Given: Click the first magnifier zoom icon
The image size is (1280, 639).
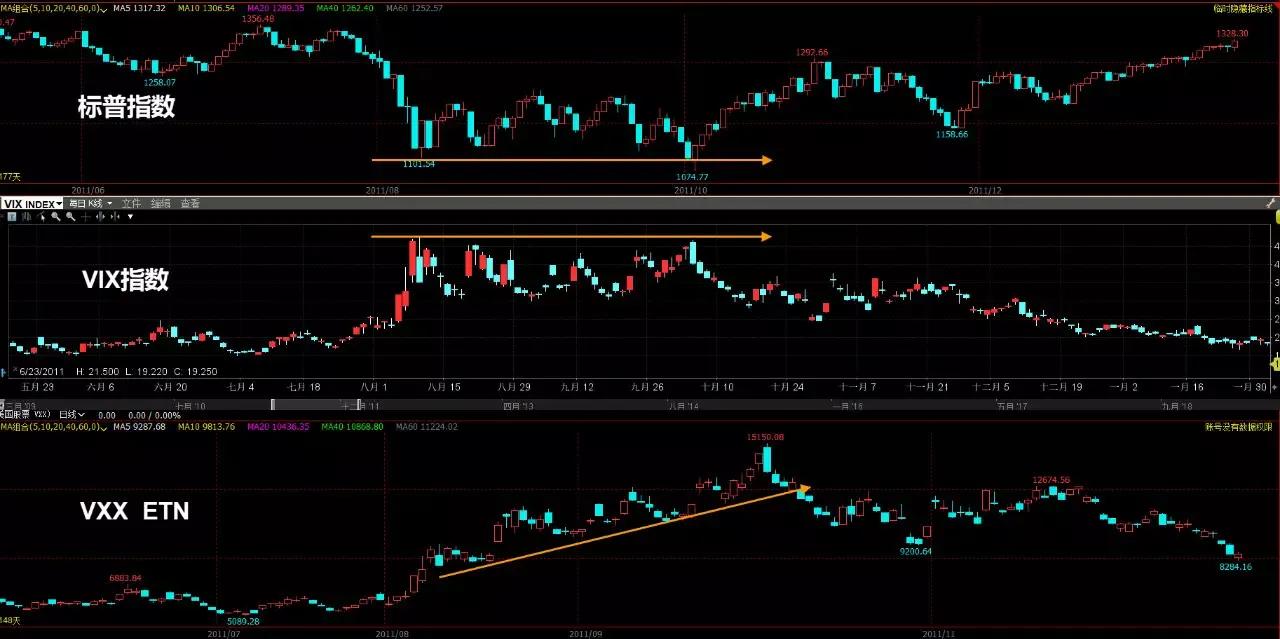Looking at the screenshot, I should pos(56,217).
